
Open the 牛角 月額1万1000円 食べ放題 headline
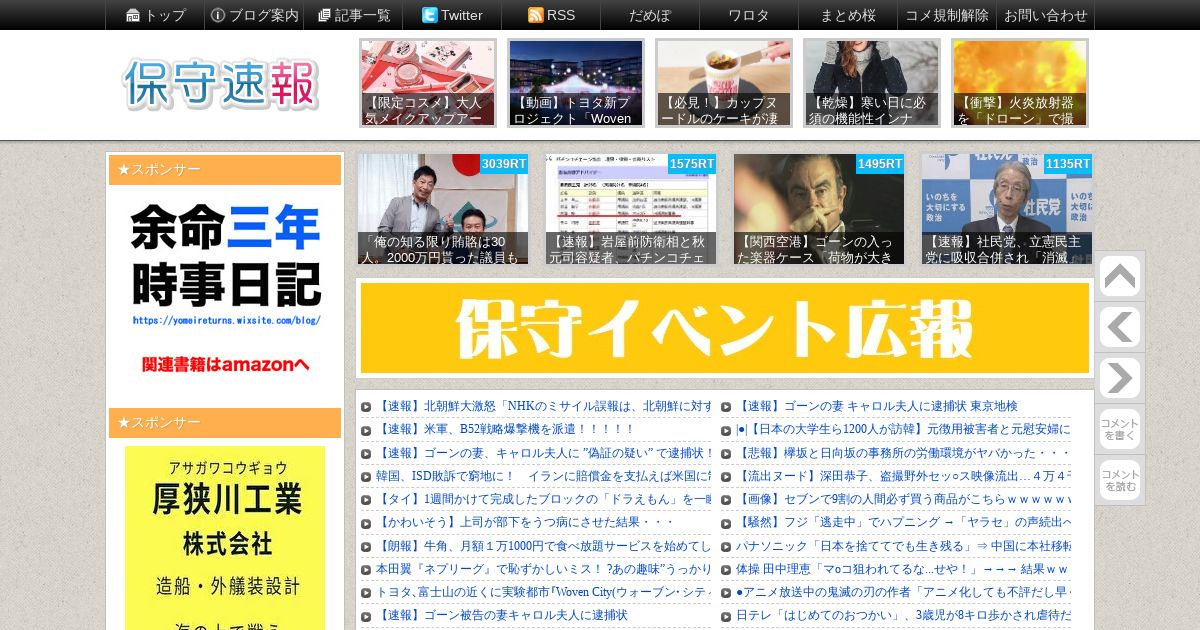point(543,546)
